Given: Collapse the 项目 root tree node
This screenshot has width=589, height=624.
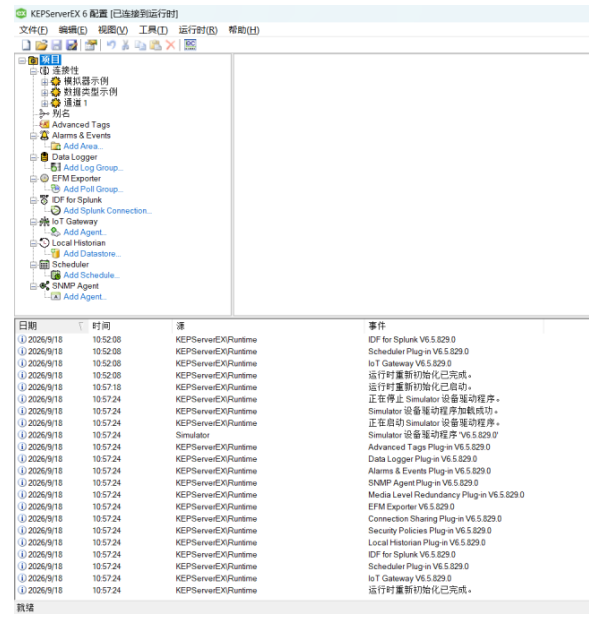Looking at the screenshot, I should (x=22, y=60).
